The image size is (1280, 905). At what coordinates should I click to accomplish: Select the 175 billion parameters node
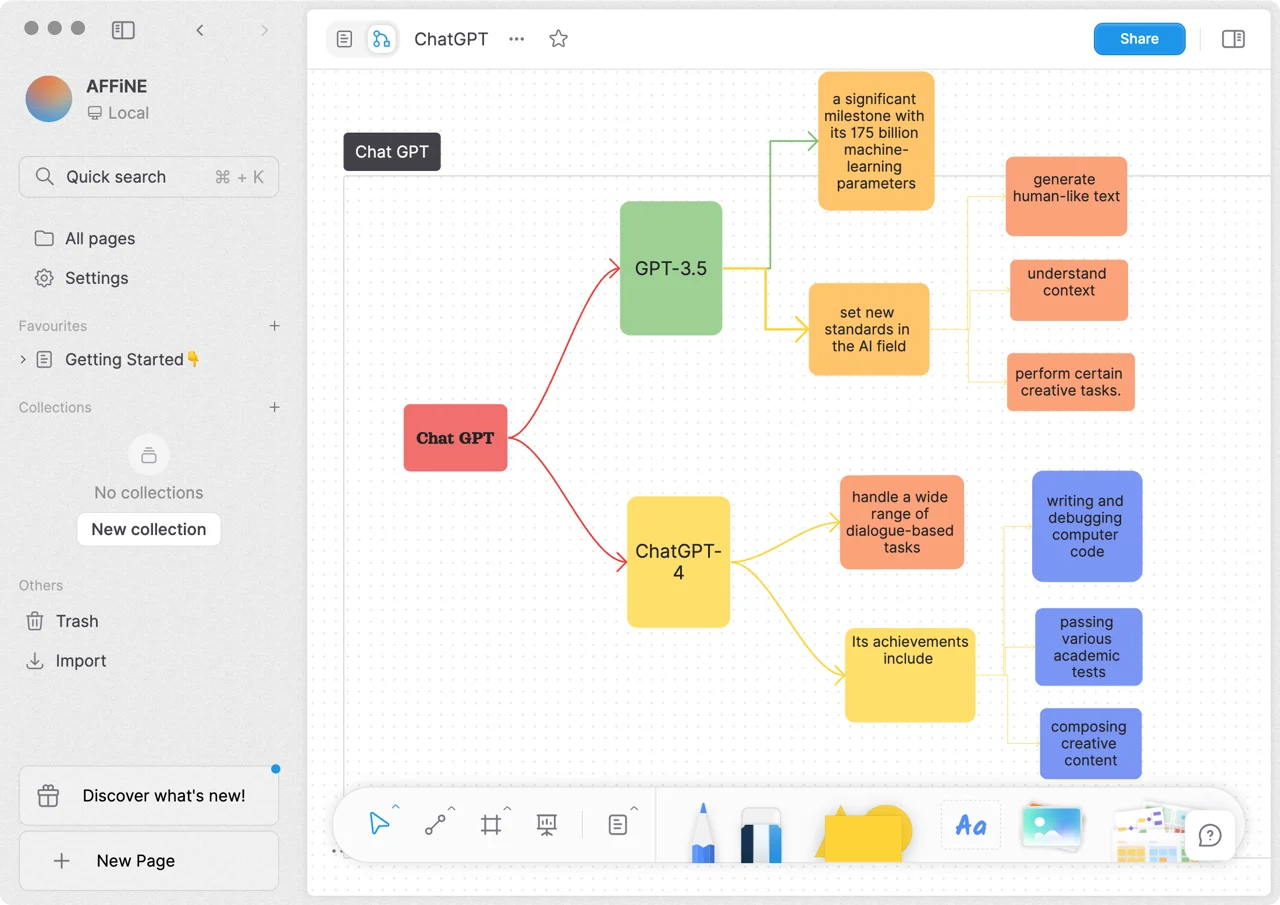(x=876, y=141)
